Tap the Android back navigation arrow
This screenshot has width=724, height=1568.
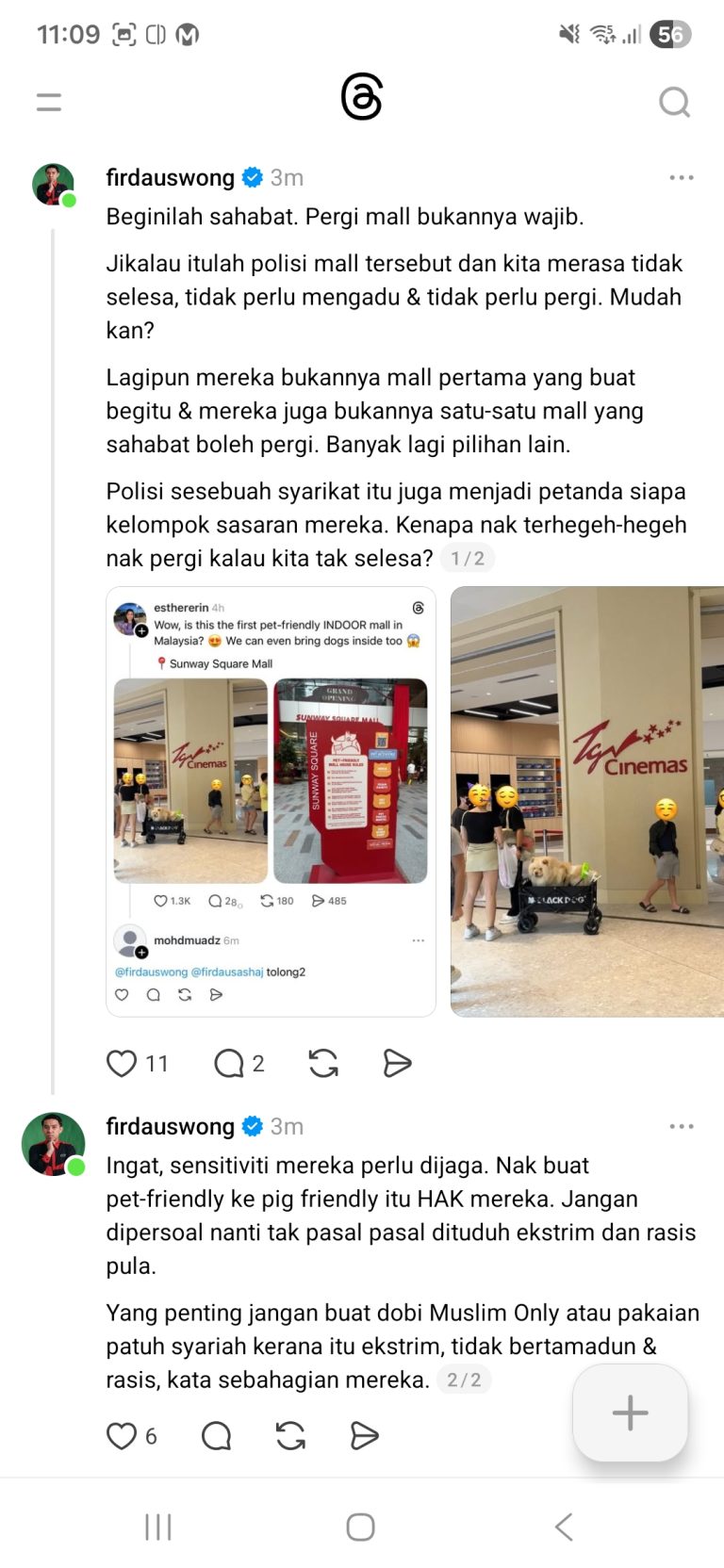564,1527
